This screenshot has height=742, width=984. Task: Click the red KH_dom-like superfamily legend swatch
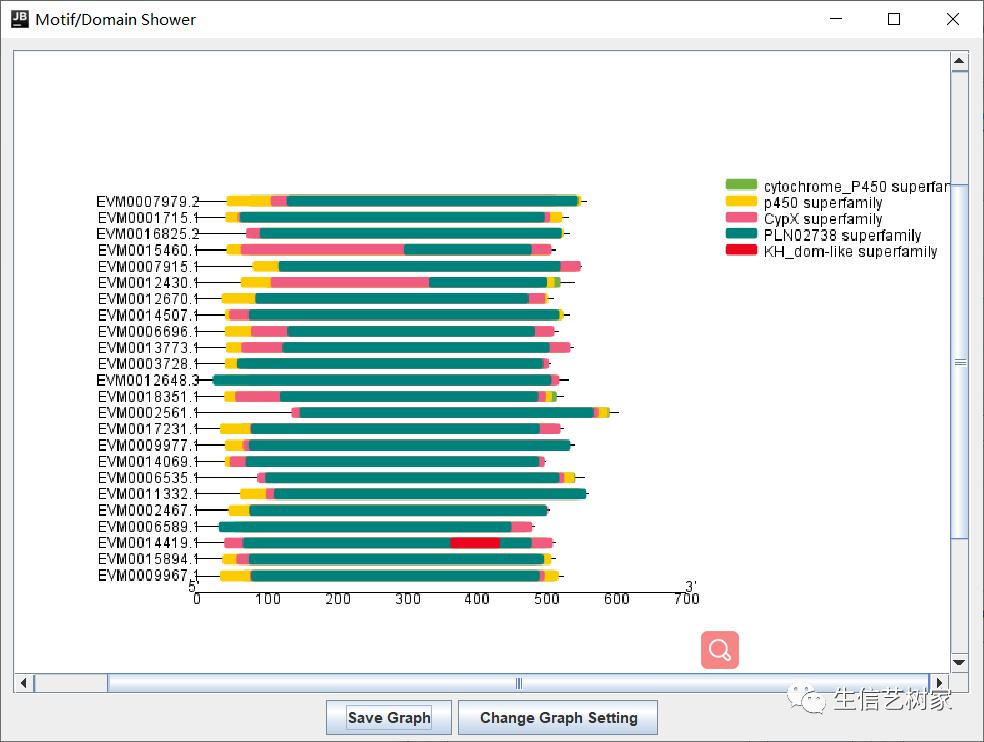click(x=741, y=251)
